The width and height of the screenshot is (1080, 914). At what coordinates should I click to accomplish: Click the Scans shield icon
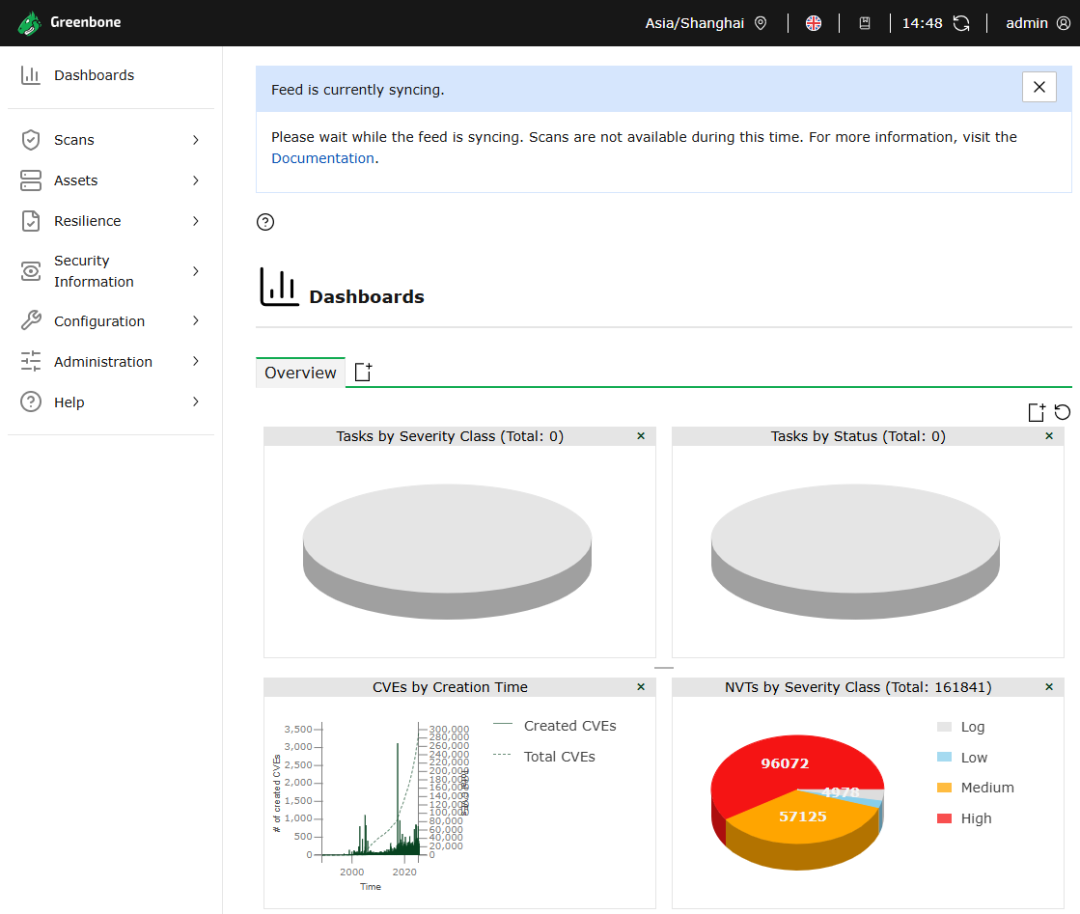pyautogui.click(x=30, y=140)
